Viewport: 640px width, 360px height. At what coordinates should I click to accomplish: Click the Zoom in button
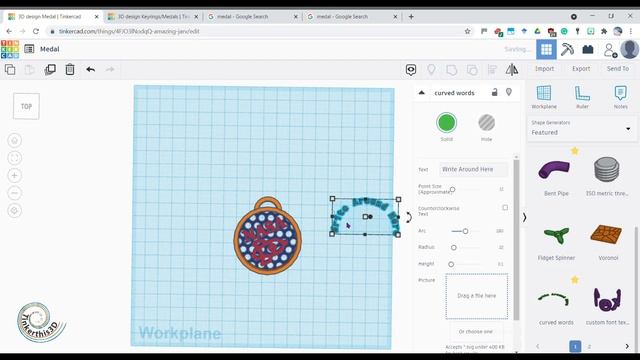(x=15, y=176)
